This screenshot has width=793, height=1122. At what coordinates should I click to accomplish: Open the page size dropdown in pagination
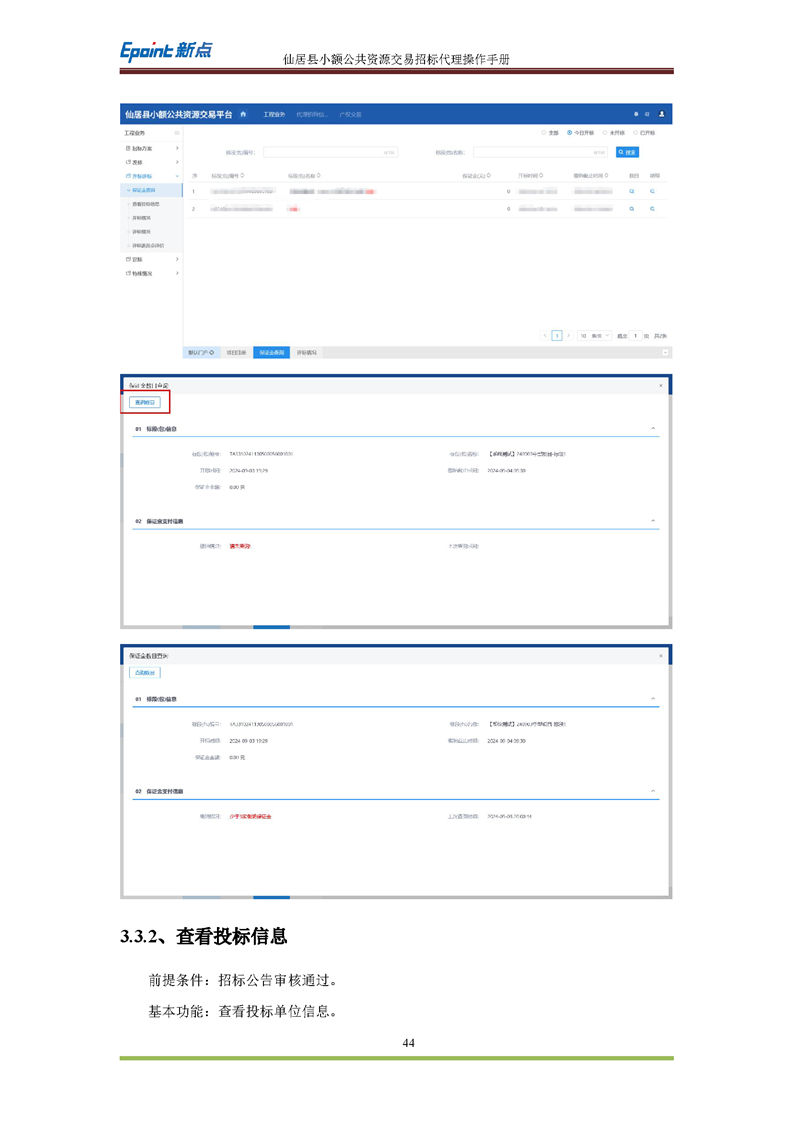[x=595, y=336]
